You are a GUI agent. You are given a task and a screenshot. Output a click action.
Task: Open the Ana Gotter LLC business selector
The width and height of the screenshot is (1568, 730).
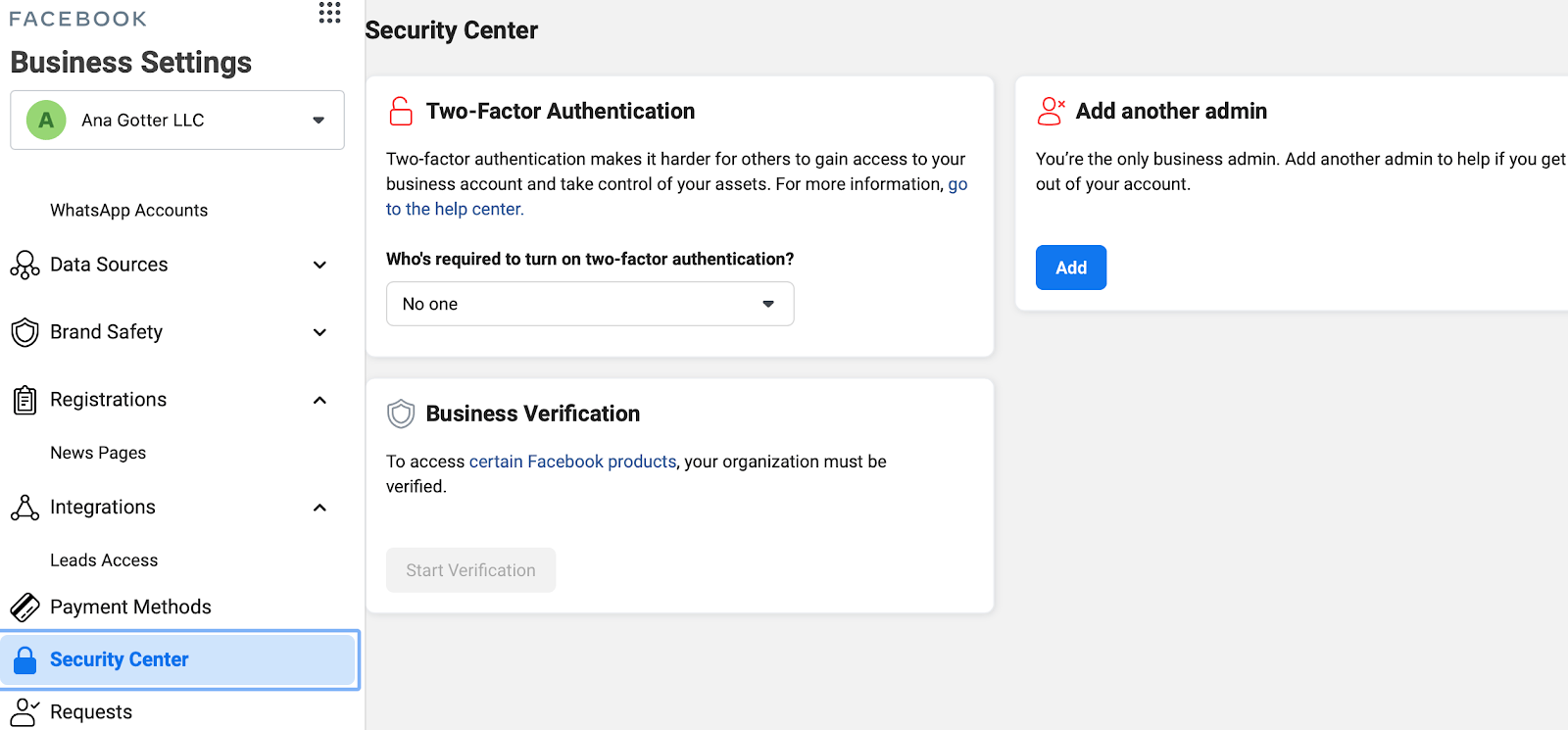pyautogui.click(x=177, y=121)
